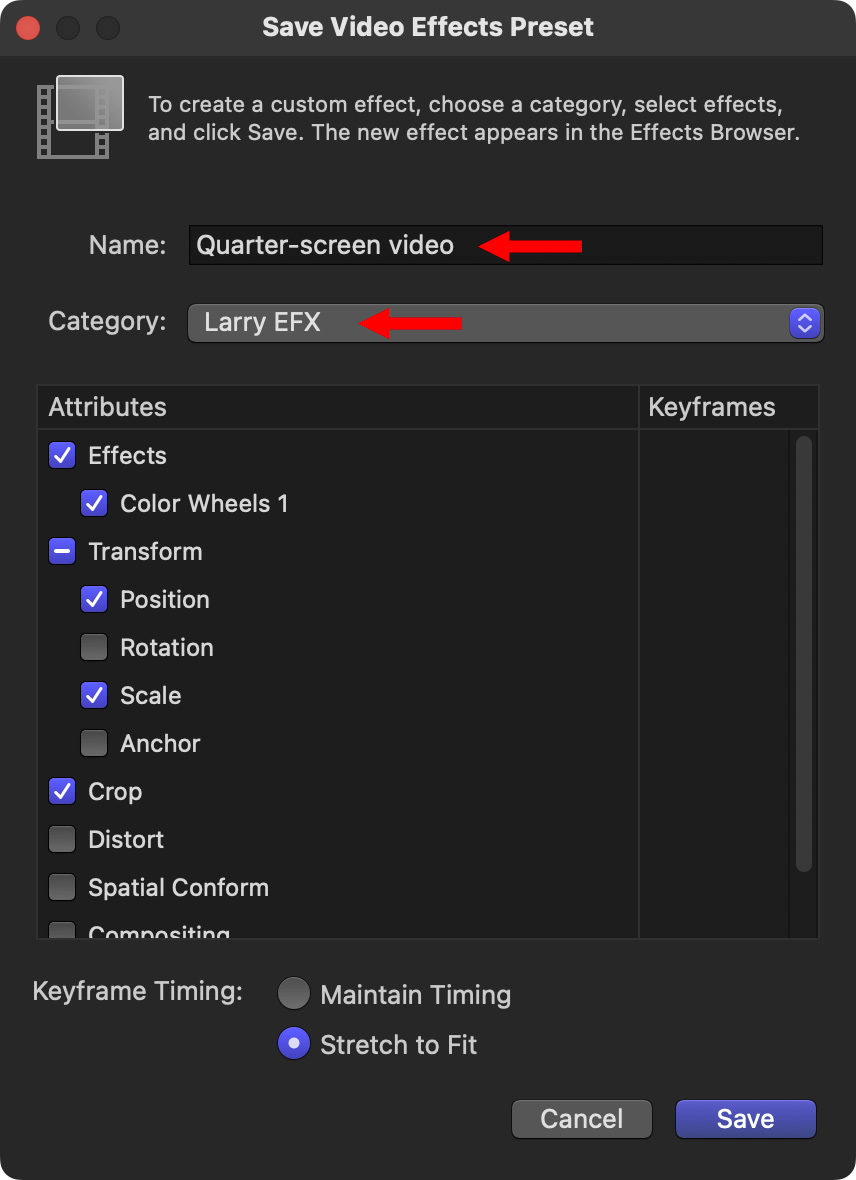This screenshot has width=856, height=1180.
Task: Toggle the Transform mixed-state checkbox
Action: [62, 552]
